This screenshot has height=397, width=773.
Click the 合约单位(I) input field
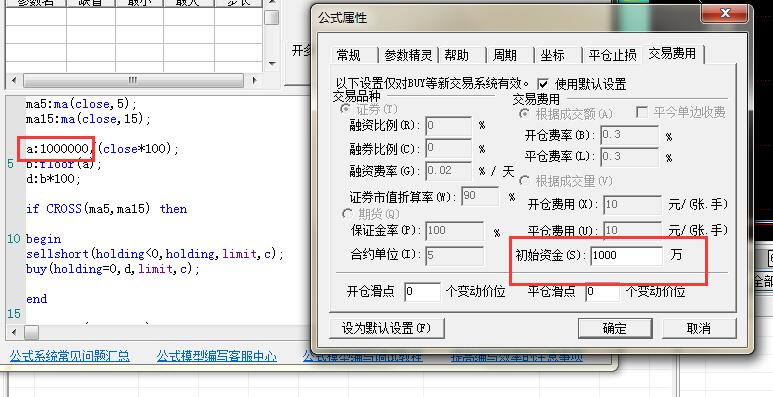click(455, 255)
